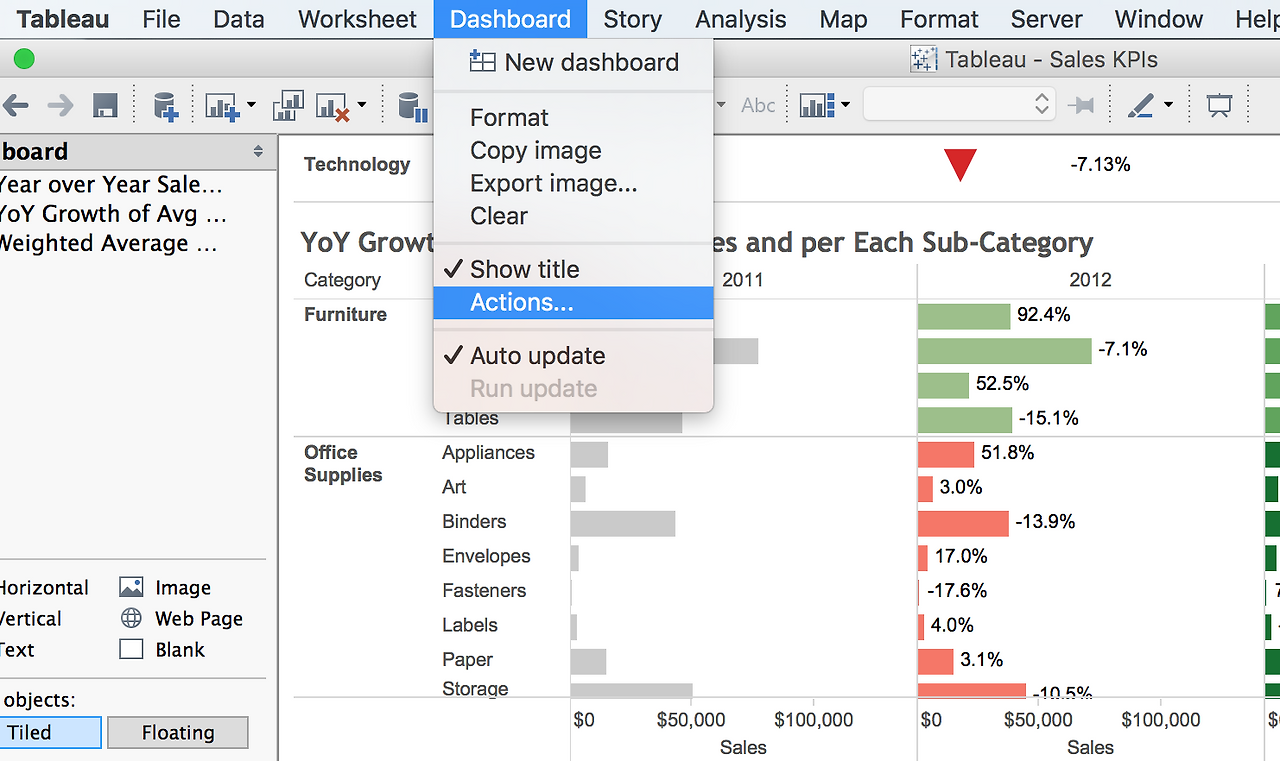Select the Image object icon
Viewport: 1280px width, 761px height.
tap(131, 587)
